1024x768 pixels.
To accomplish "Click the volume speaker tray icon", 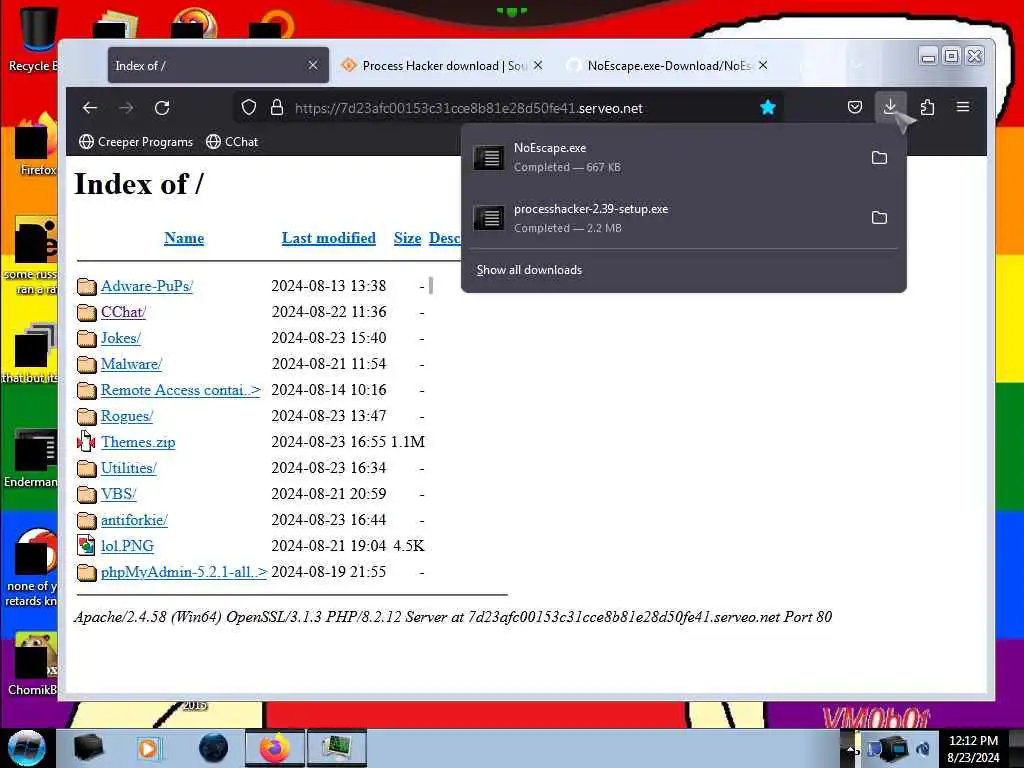I will tap(923, 748).
